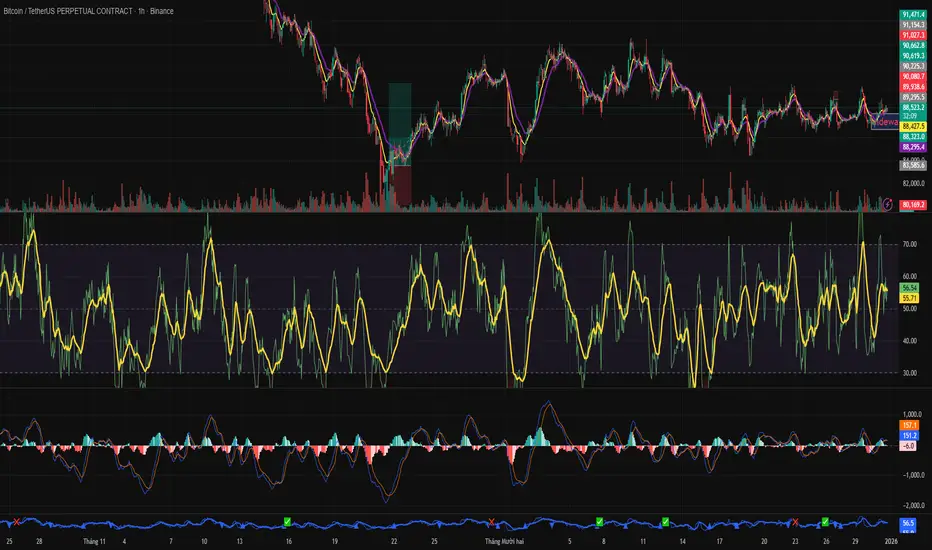Click the 90,080.7 red price label
The image size is (932, 550).
pos(913,76)
